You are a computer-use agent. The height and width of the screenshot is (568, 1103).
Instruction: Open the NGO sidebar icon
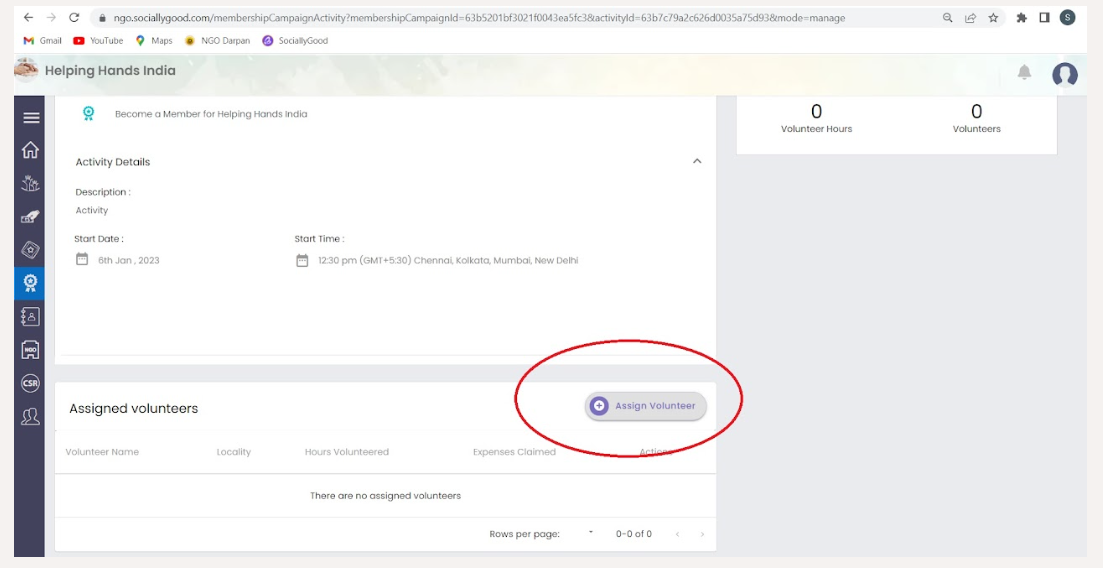[30, 349]
